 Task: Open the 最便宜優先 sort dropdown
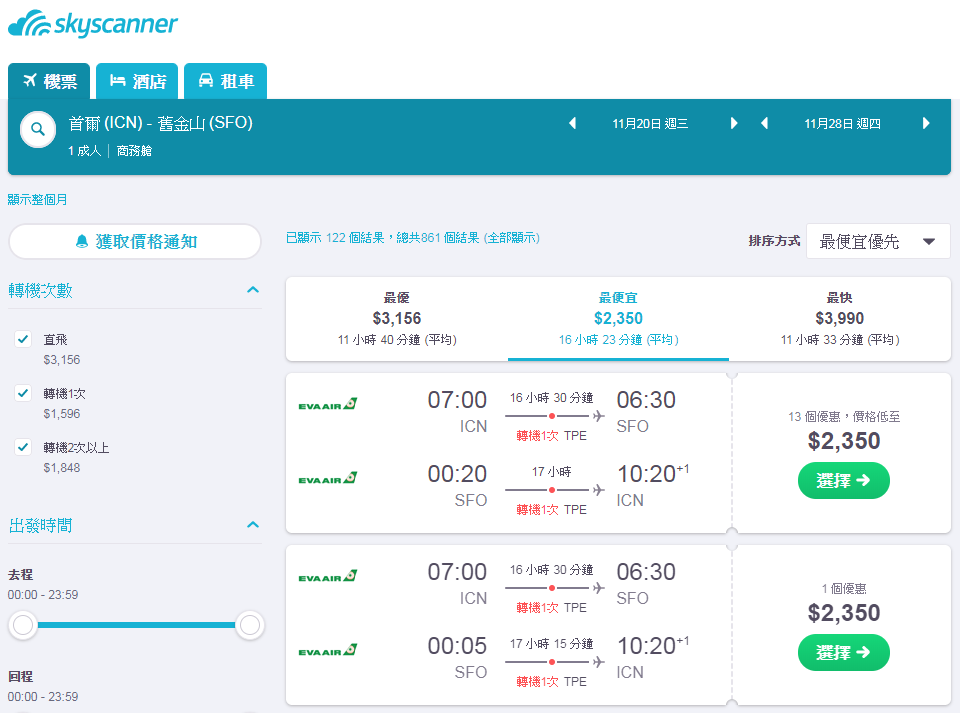pos(878,241)
